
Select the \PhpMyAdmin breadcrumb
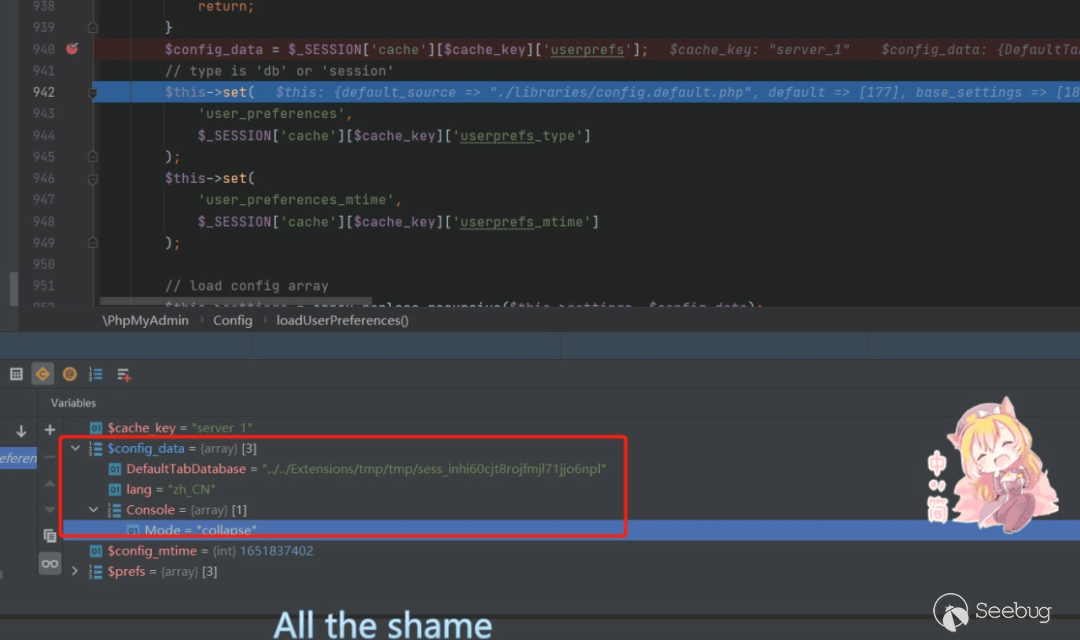point(145,320)
